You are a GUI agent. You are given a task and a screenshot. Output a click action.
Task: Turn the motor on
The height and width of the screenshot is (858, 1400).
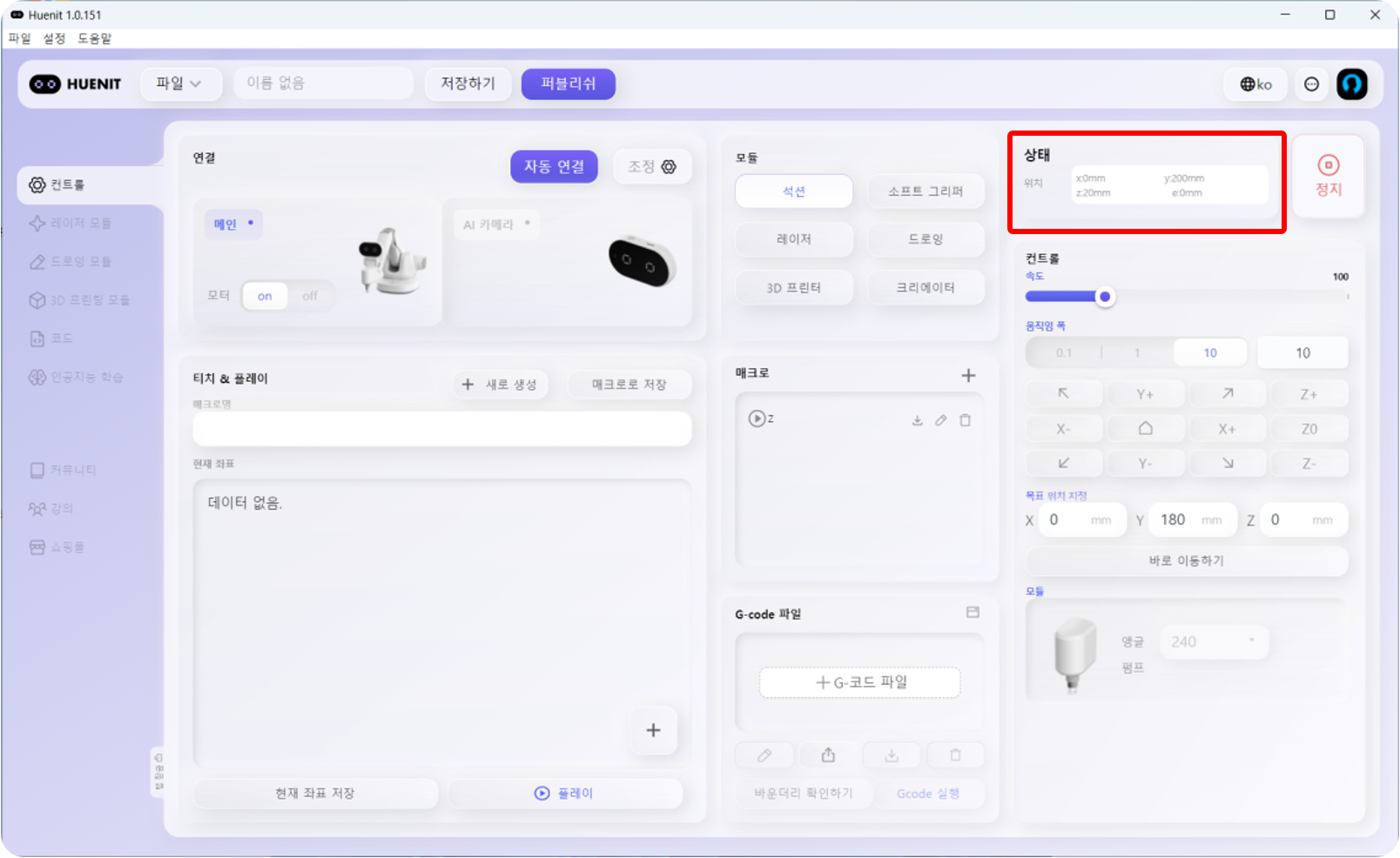click(265, 296)
